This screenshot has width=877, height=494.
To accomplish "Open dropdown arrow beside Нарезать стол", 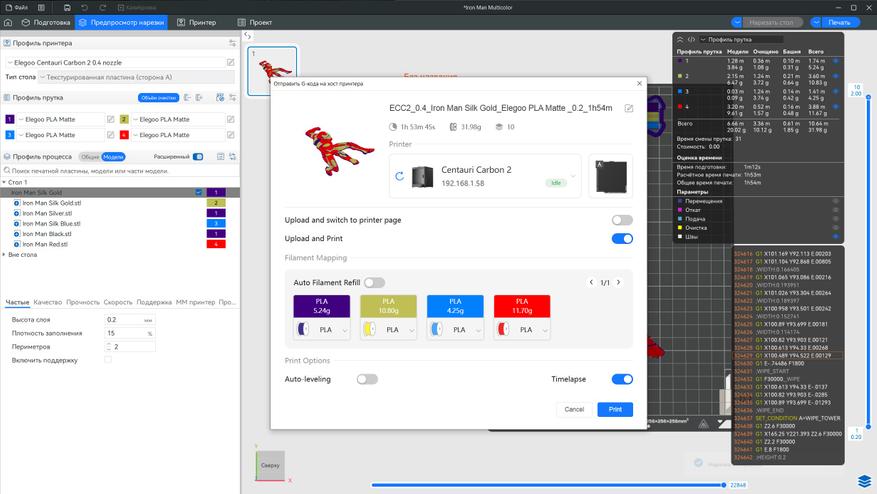I will click(x=737, y=22).
